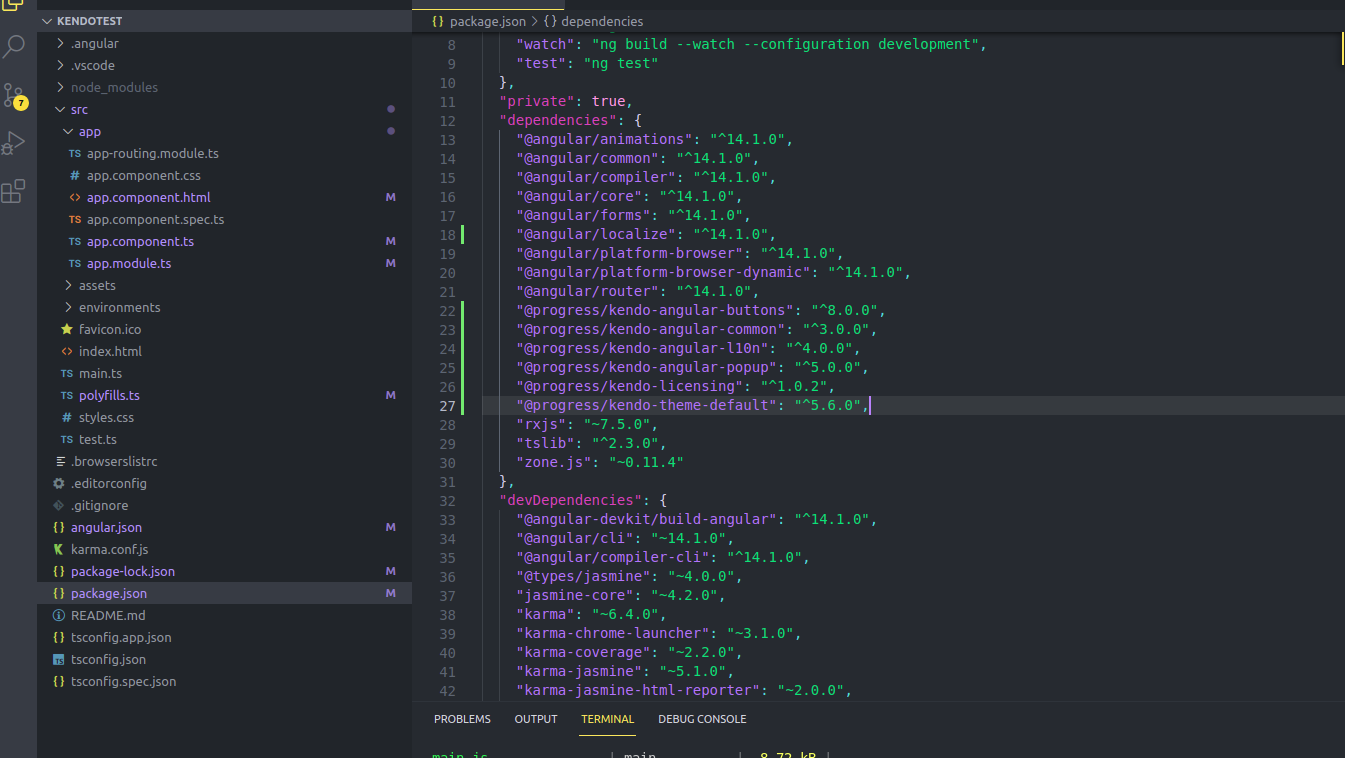The width and height of the screenshot is (1345, 758).
Task: Click dependencies in the breadcrumb bar
Action: pos(603,21)
